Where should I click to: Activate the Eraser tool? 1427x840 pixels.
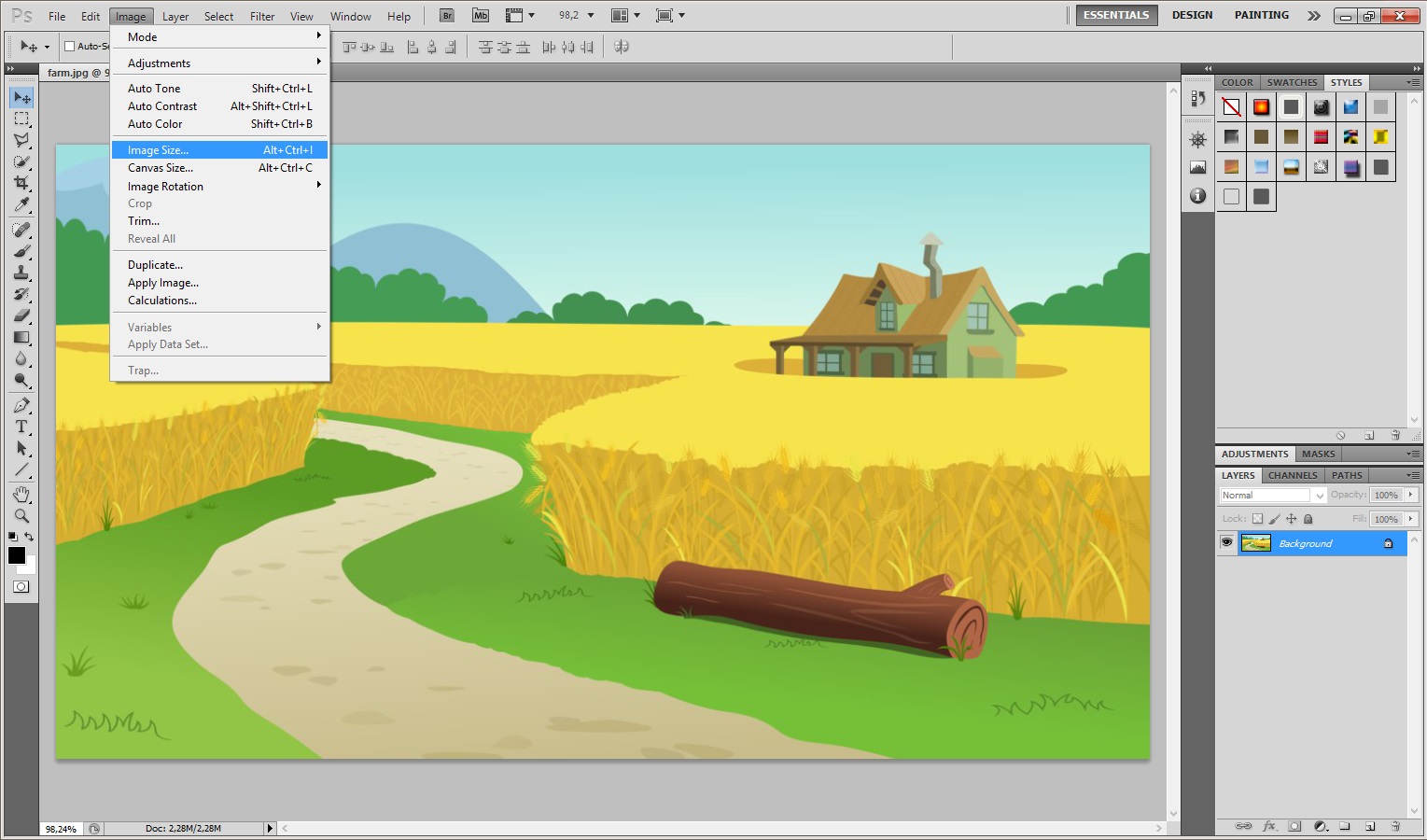coord(21,315)
